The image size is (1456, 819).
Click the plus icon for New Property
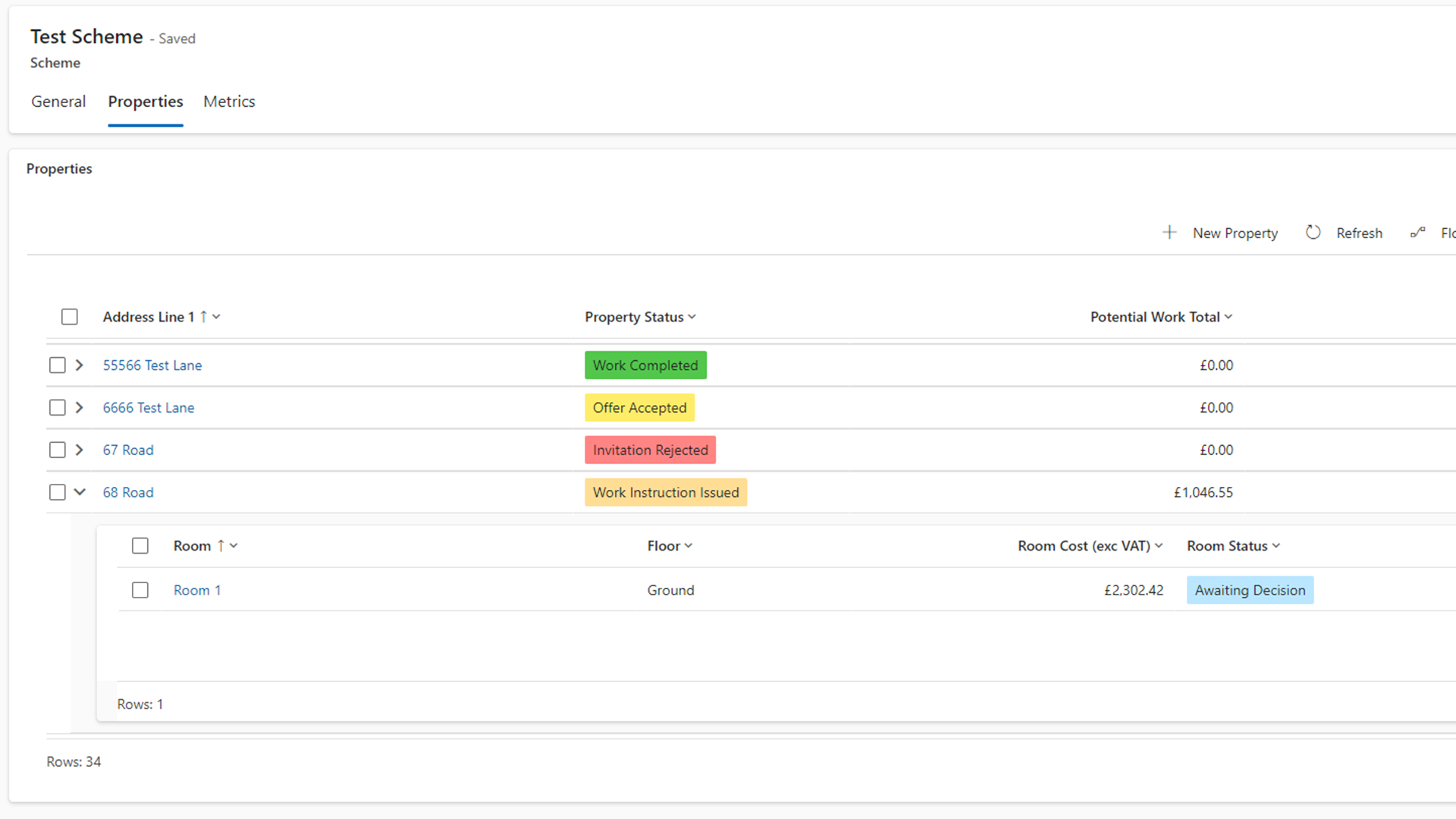click(x=1169, y=233)
